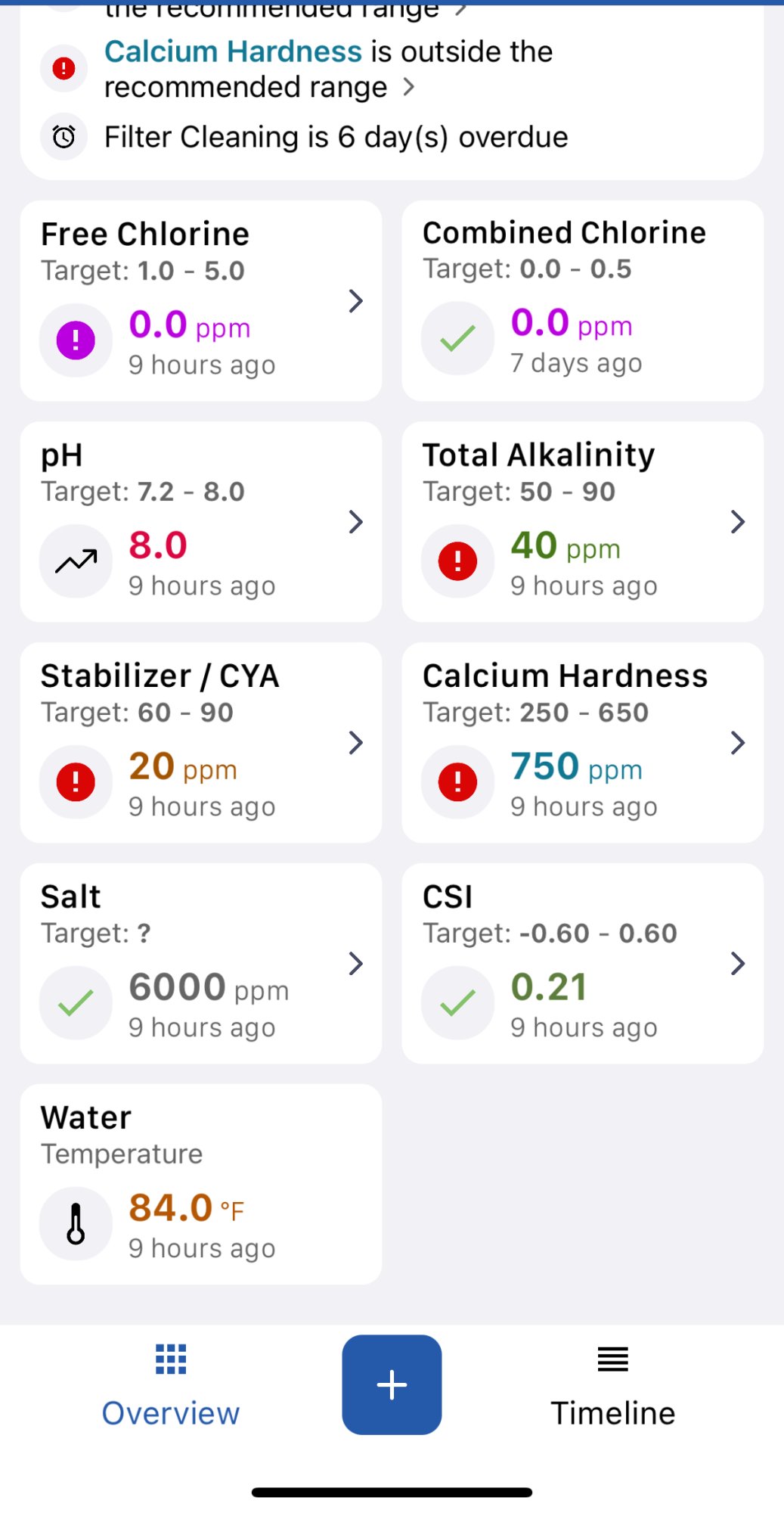Screen dimensions: 784x1513
Task: Open Total Alkalinity details via its chevron
Action: [738, 521]
